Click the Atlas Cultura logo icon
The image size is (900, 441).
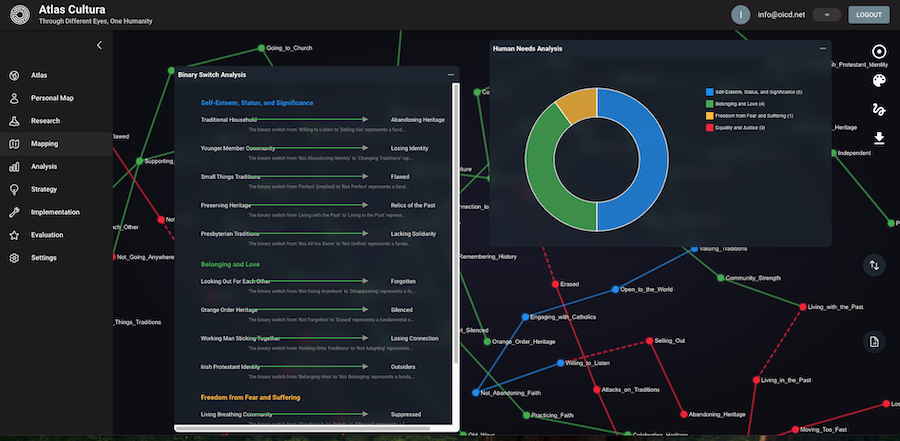tap(20, 15)
